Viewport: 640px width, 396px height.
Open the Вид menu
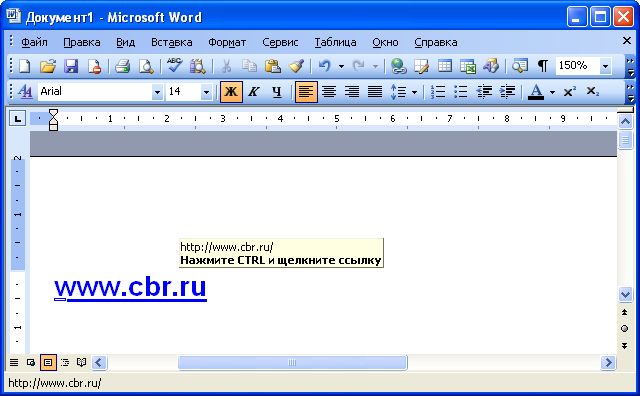pos(125,42)
